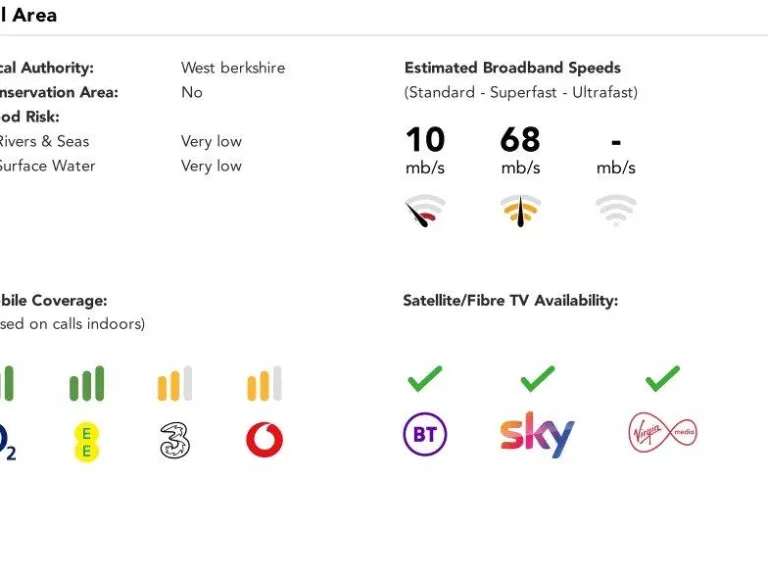Screen dimensions: 768x576
Task: Click the Virgin Media logo
Action: 662,433
